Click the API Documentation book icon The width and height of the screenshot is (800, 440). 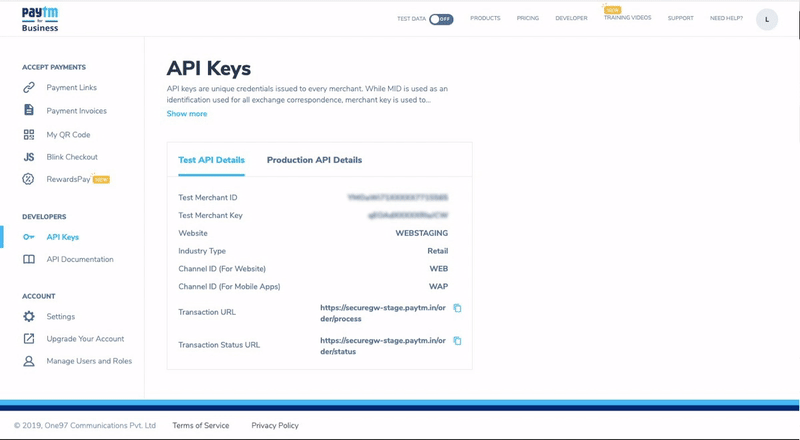pyautogui.click(x=29, y=260)
